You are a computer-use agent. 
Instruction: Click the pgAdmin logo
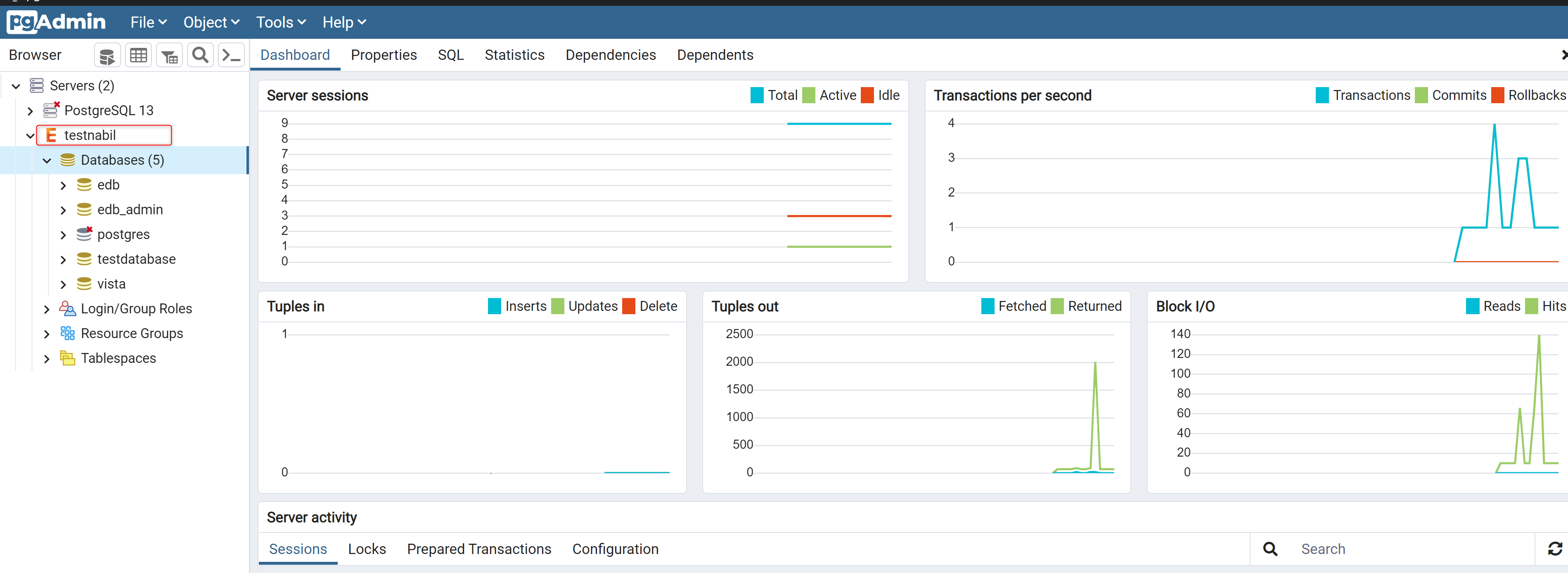[56, 22]
